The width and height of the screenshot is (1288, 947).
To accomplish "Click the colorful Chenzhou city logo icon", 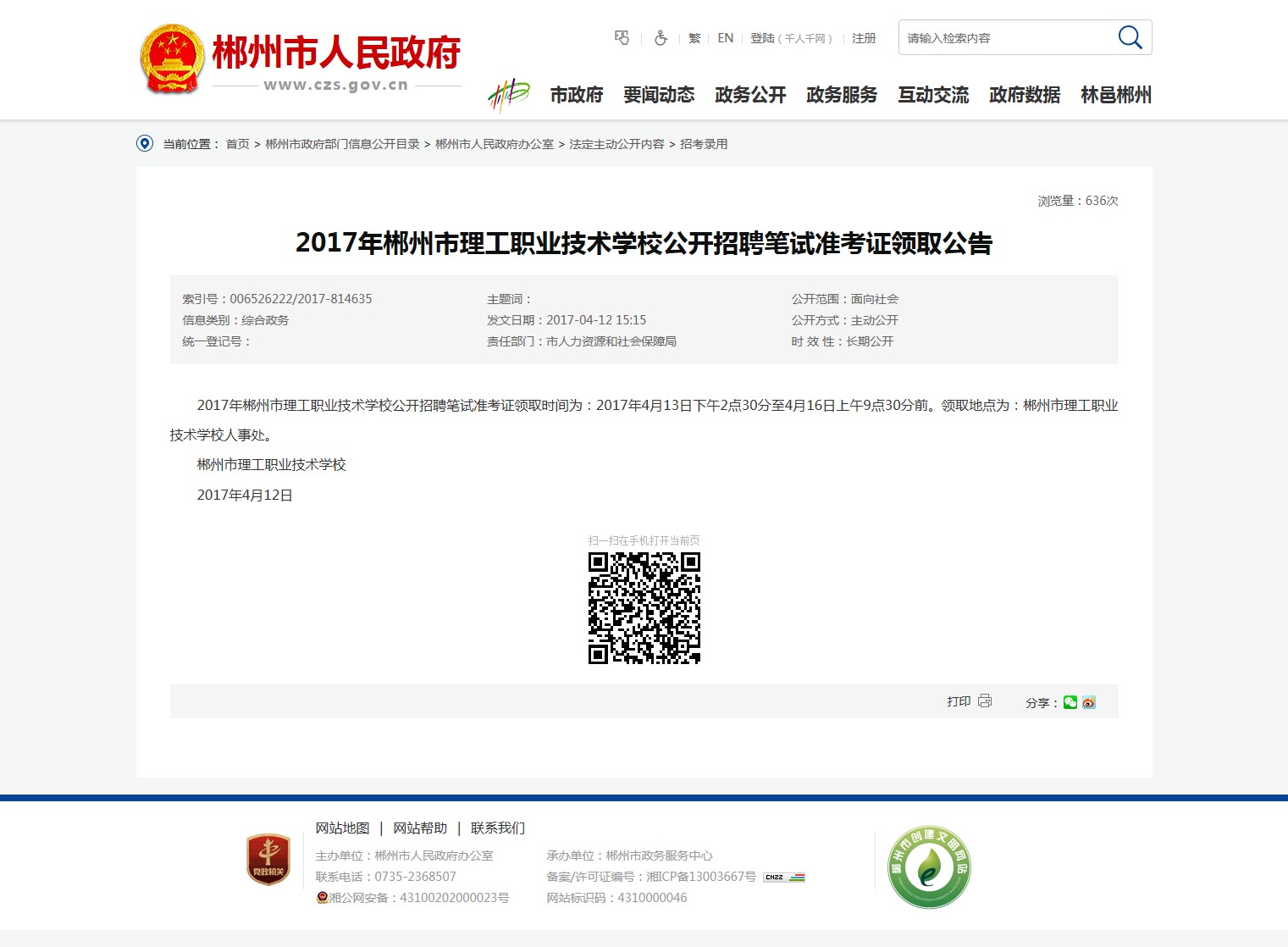I will click(x=508, y=95).
